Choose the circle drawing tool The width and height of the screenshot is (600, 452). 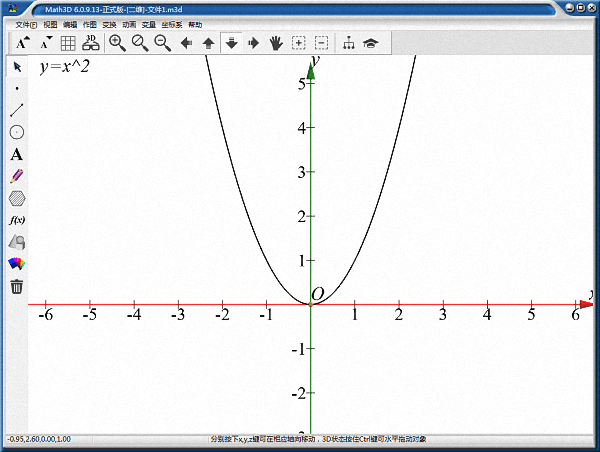pos(16,132)
